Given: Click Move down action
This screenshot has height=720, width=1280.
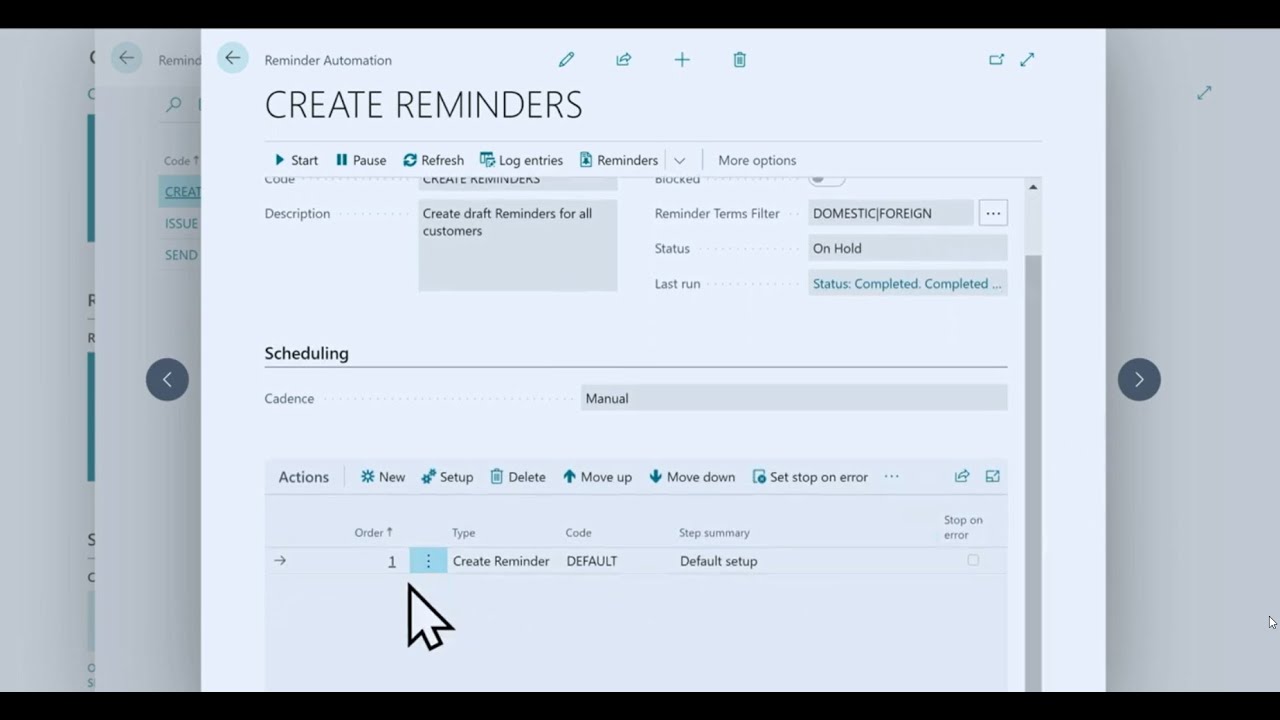Looking at the screenshot, I should tap(692, 477).
